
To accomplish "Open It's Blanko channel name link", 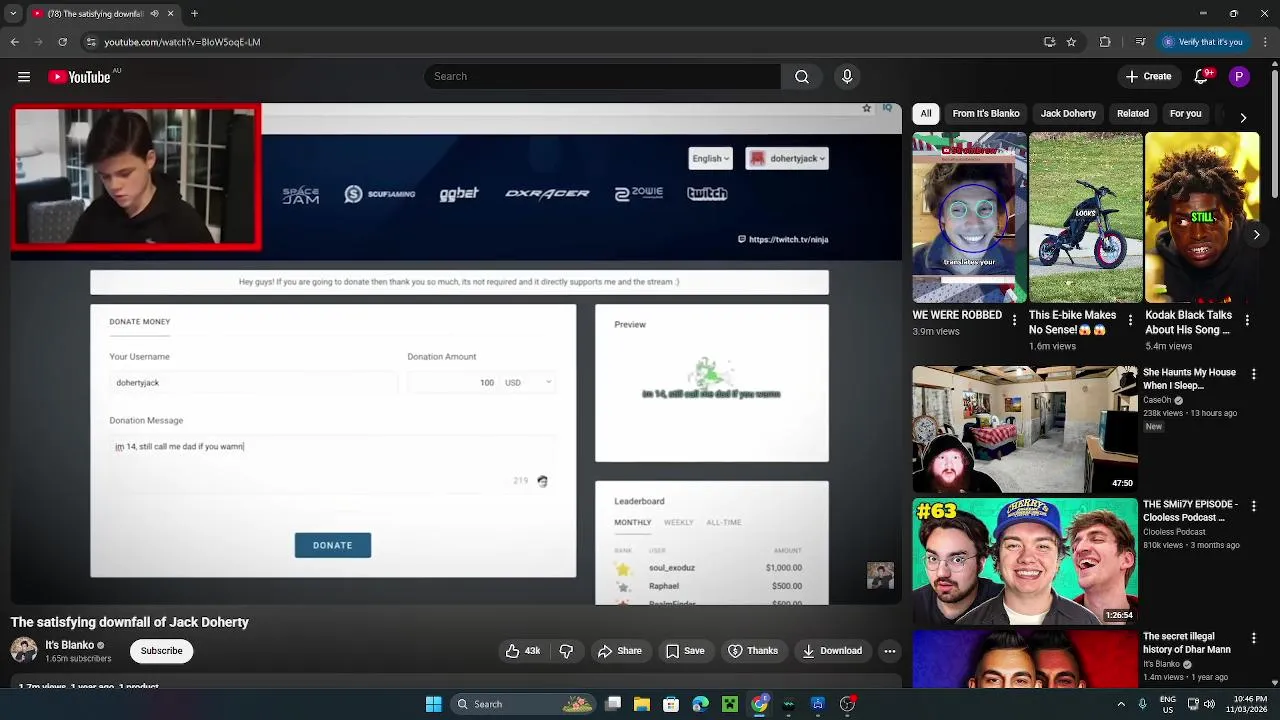I will click(x=69, y=645).
